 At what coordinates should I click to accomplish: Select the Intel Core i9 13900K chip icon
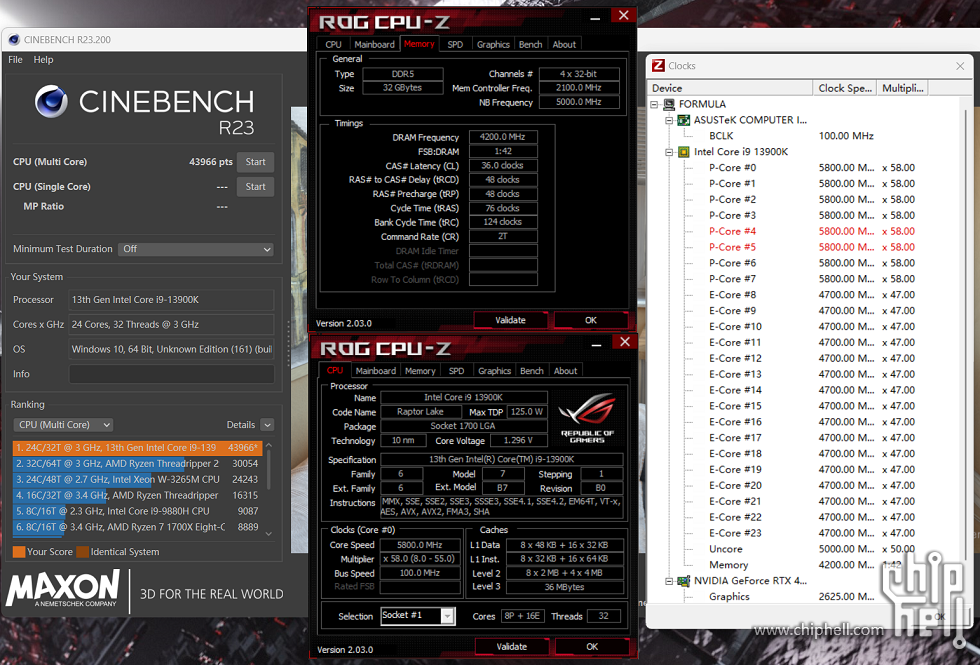click(684, 152)
